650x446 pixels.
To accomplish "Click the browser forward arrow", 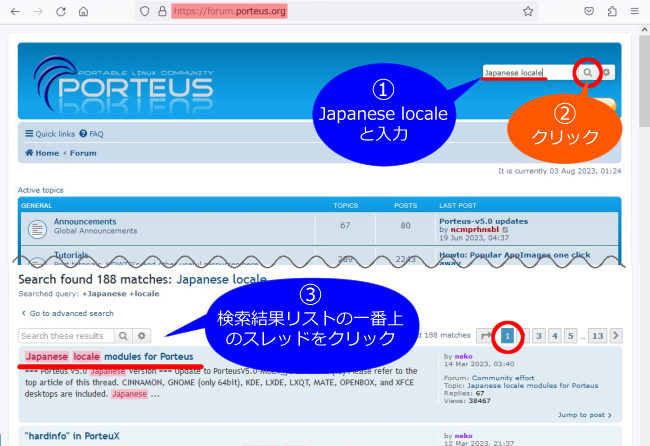I will (38, 11).
